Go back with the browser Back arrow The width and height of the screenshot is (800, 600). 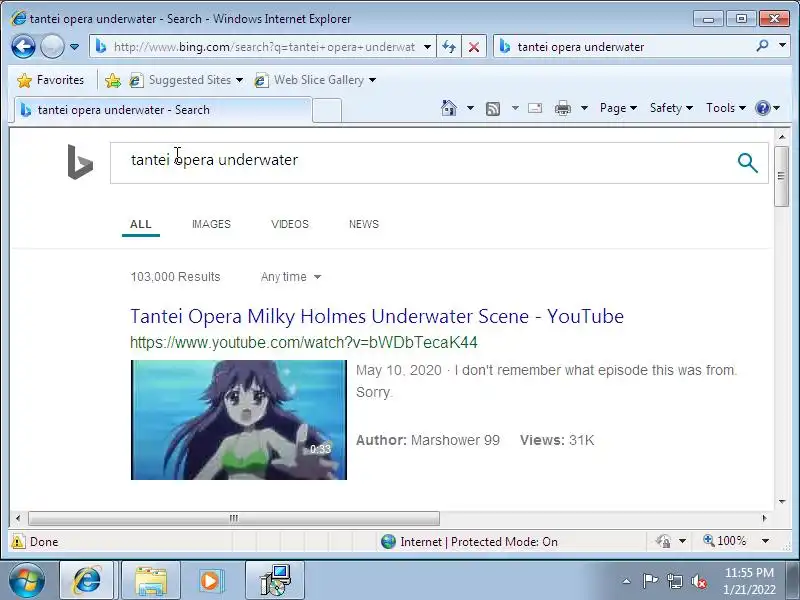pyautogui.click(x=23, y=47)
